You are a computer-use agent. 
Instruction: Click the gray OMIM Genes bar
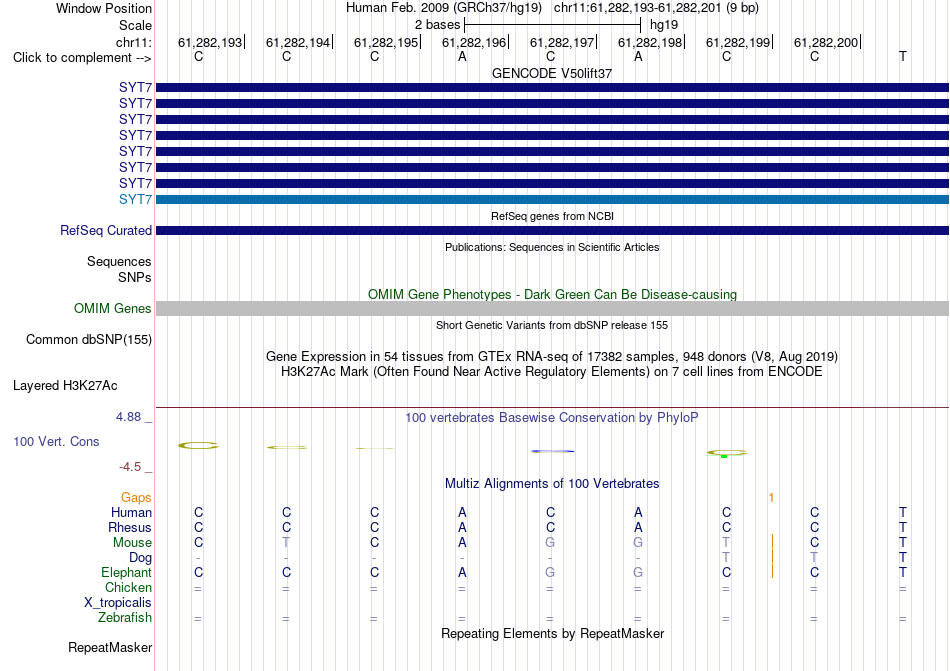(x=552, y=308)
